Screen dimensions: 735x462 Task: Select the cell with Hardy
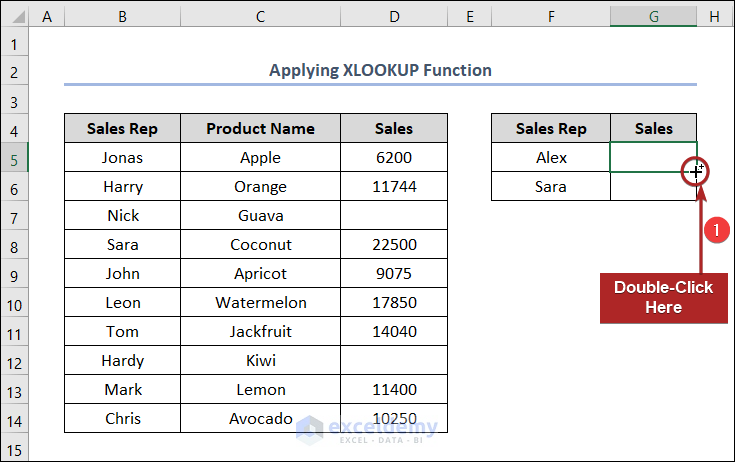(122, 360)
